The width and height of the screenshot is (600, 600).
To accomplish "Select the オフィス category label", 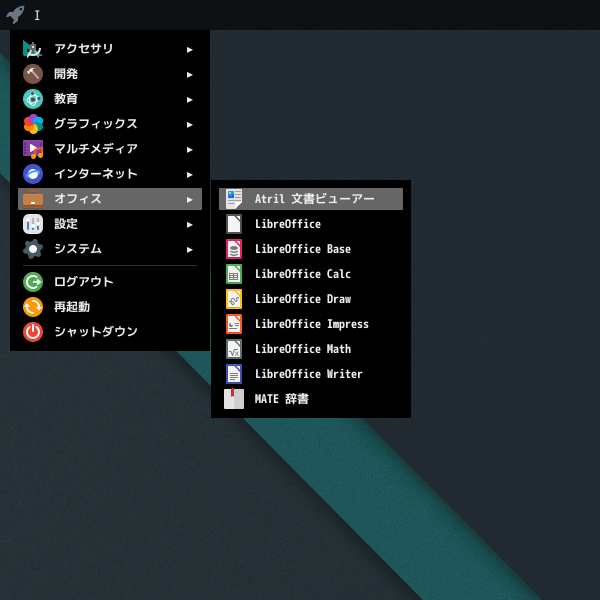I will 78,199.
